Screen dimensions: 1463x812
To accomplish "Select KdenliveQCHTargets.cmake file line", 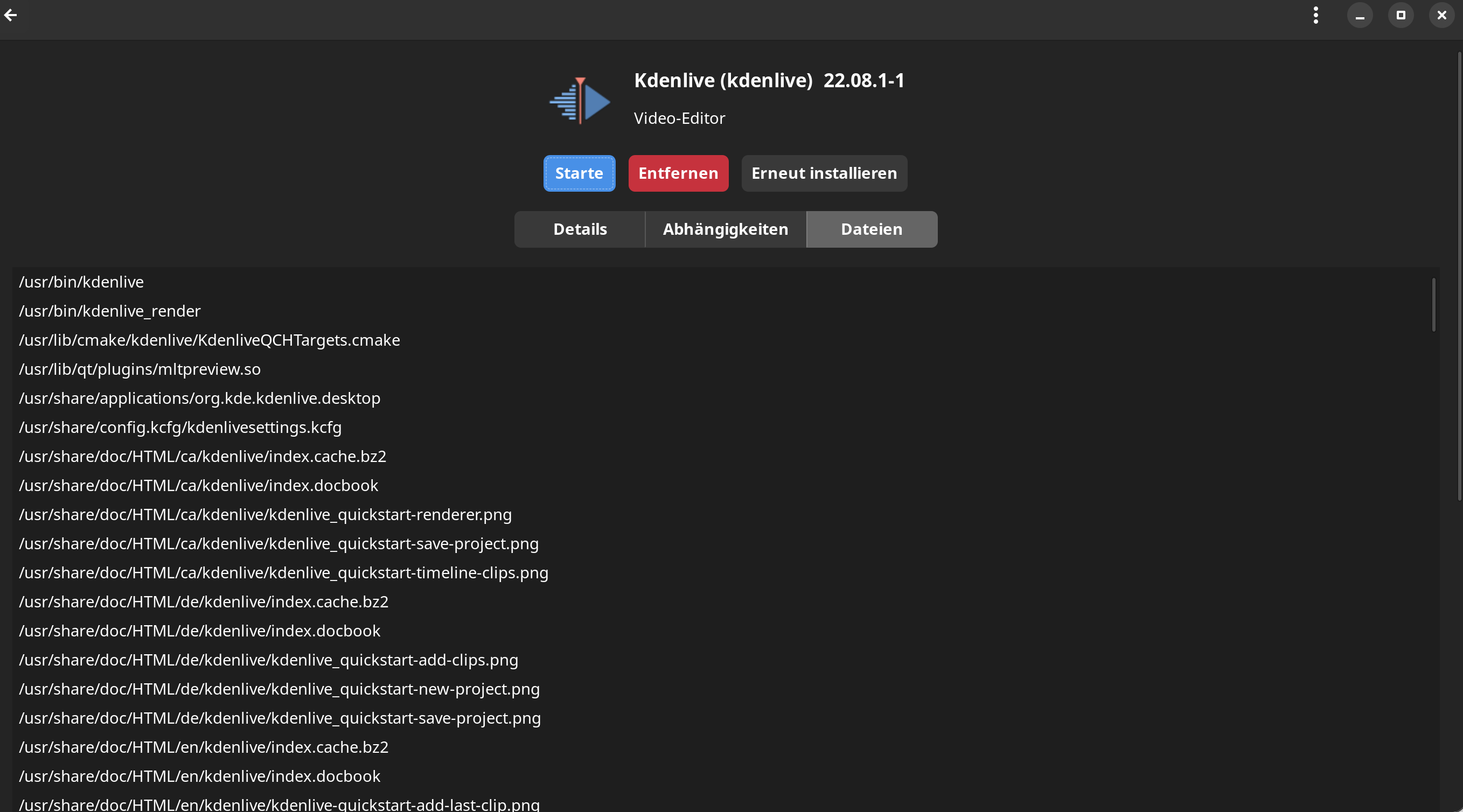I will pos(209,340).
